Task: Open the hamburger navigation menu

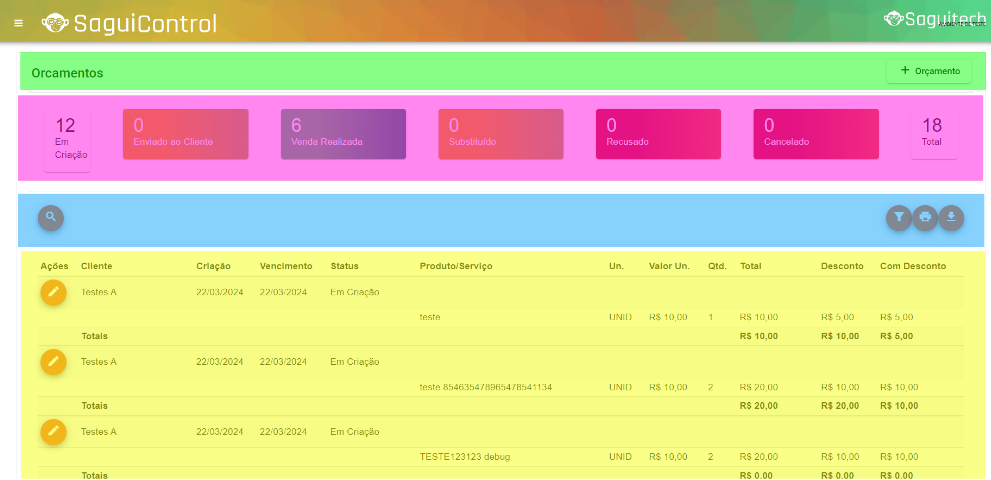Action: 18,22
